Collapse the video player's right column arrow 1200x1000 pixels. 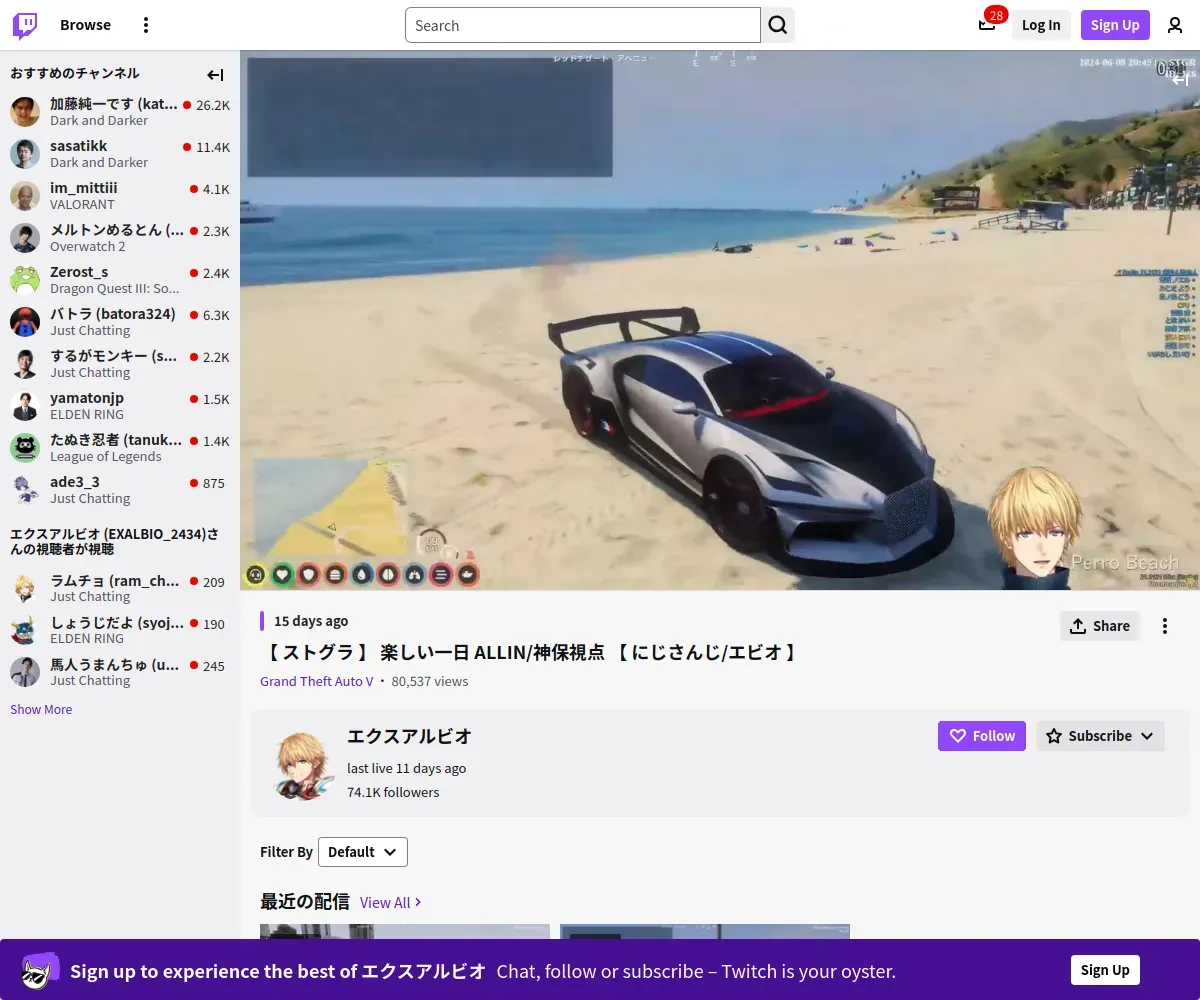[1180, 80]
